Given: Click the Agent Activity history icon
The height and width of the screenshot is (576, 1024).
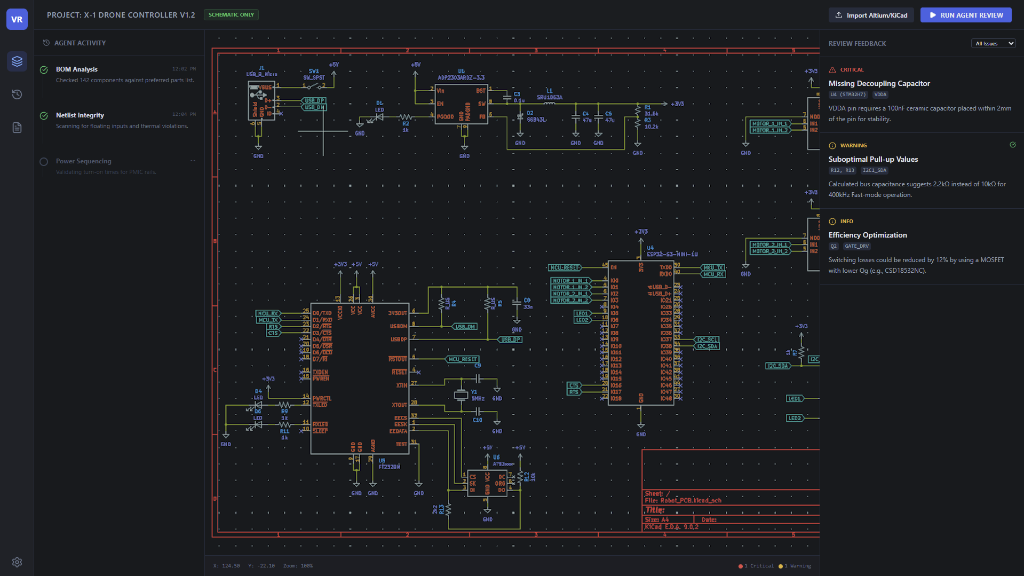Looking at the screenshot, I should [x=46, y=43].
